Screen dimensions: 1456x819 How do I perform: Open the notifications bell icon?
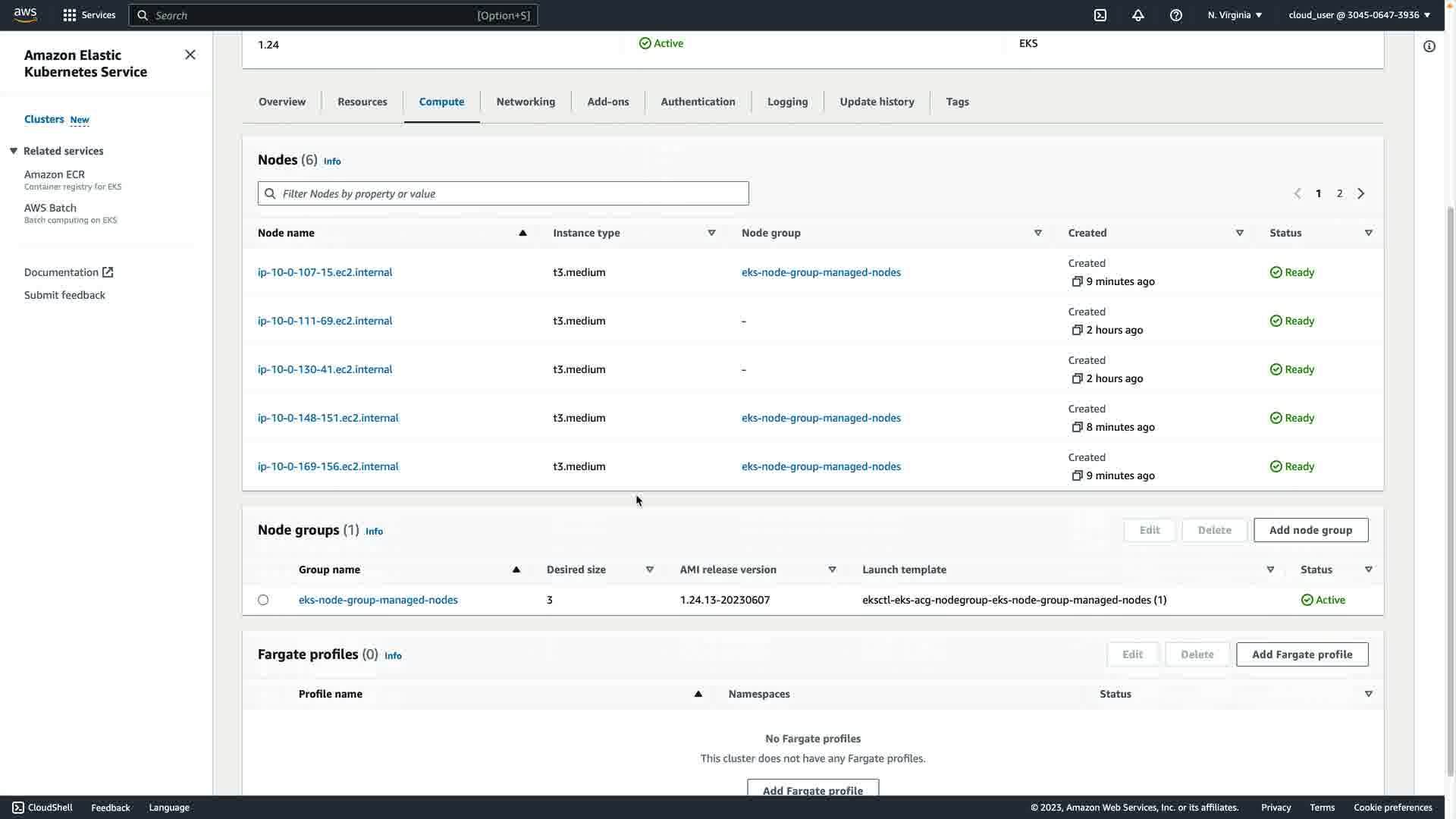(x=1138, y=15)
